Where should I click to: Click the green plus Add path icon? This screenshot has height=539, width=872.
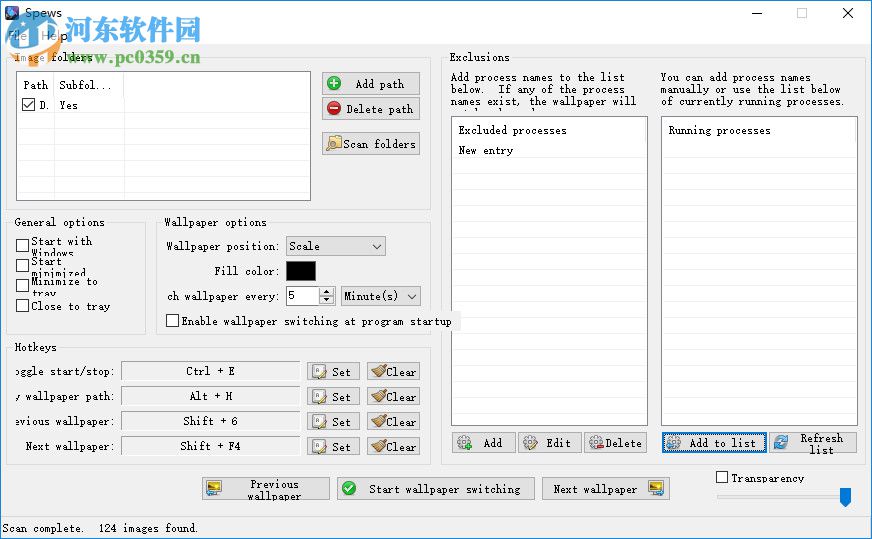pyautogui.click(x=334, y=83)
